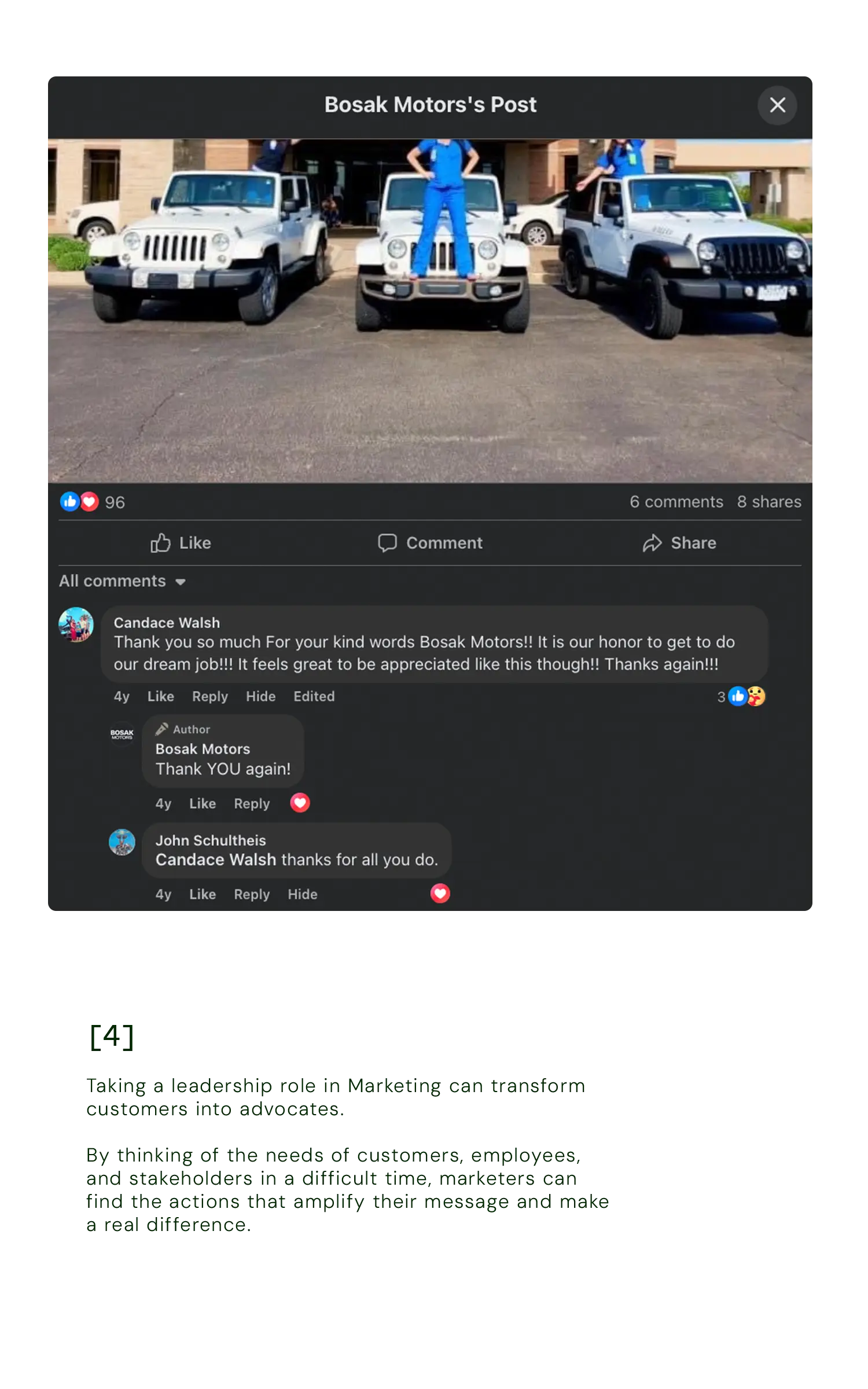Like the Bosak Motors 'Thank YOU again!' reply

(x=203, y=803)
